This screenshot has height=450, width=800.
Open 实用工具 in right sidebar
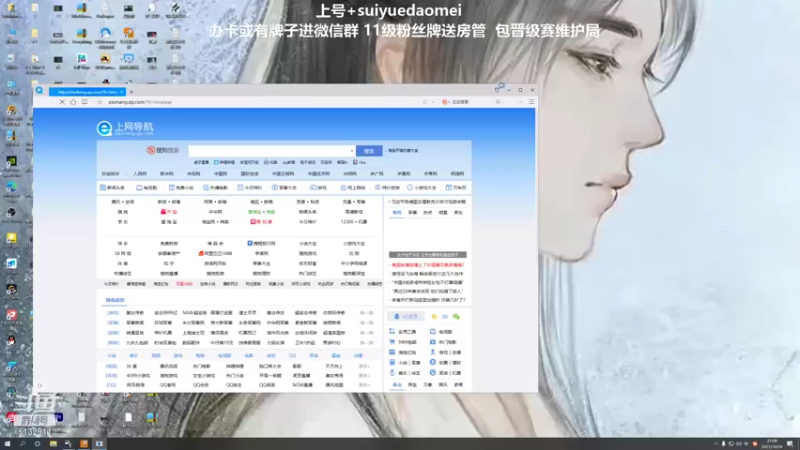(x=403, y=332)
